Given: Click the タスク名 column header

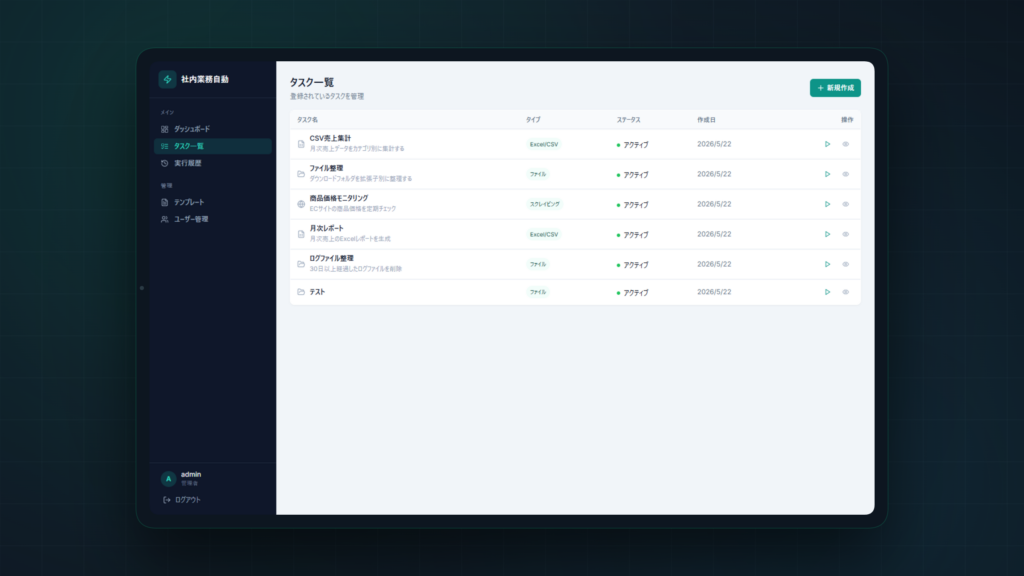Looking at the screenshot, I should point(308,120).
